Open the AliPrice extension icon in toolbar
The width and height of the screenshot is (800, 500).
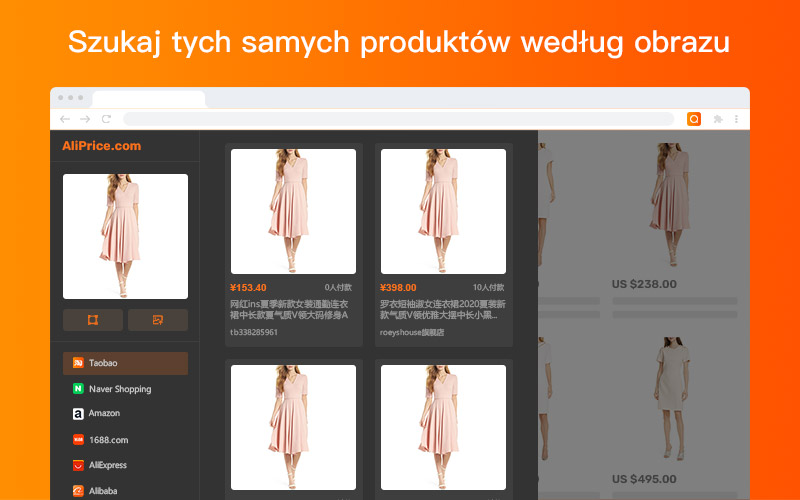[x=694, y=119]
